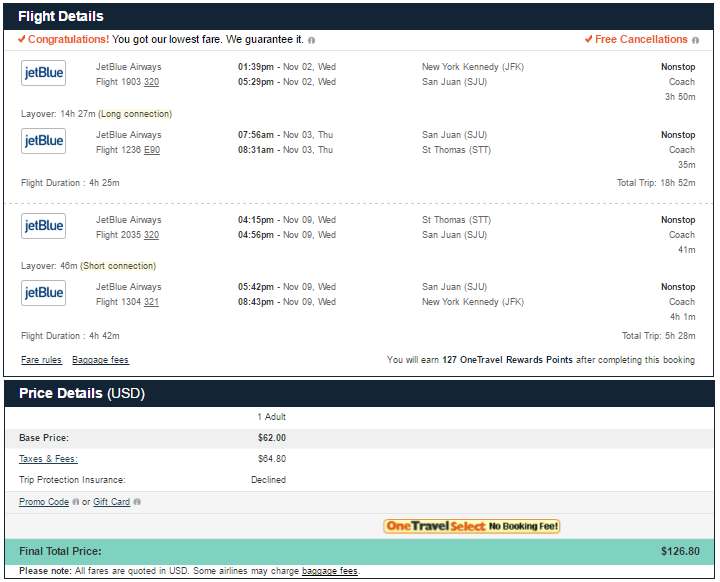Click the 01:39pm departure time

tap(255, 67)
